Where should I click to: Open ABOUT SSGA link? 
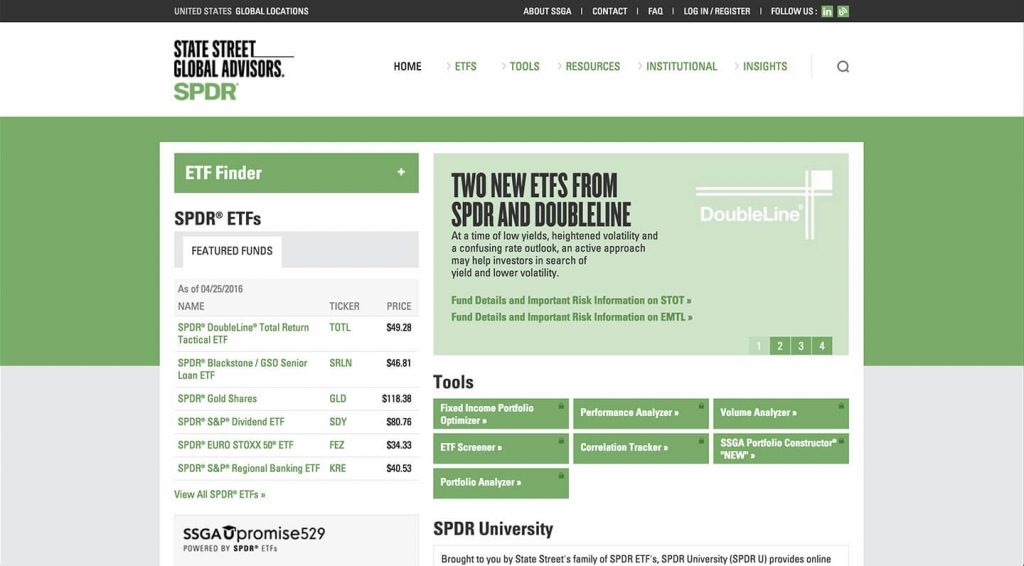pos(547,11)
